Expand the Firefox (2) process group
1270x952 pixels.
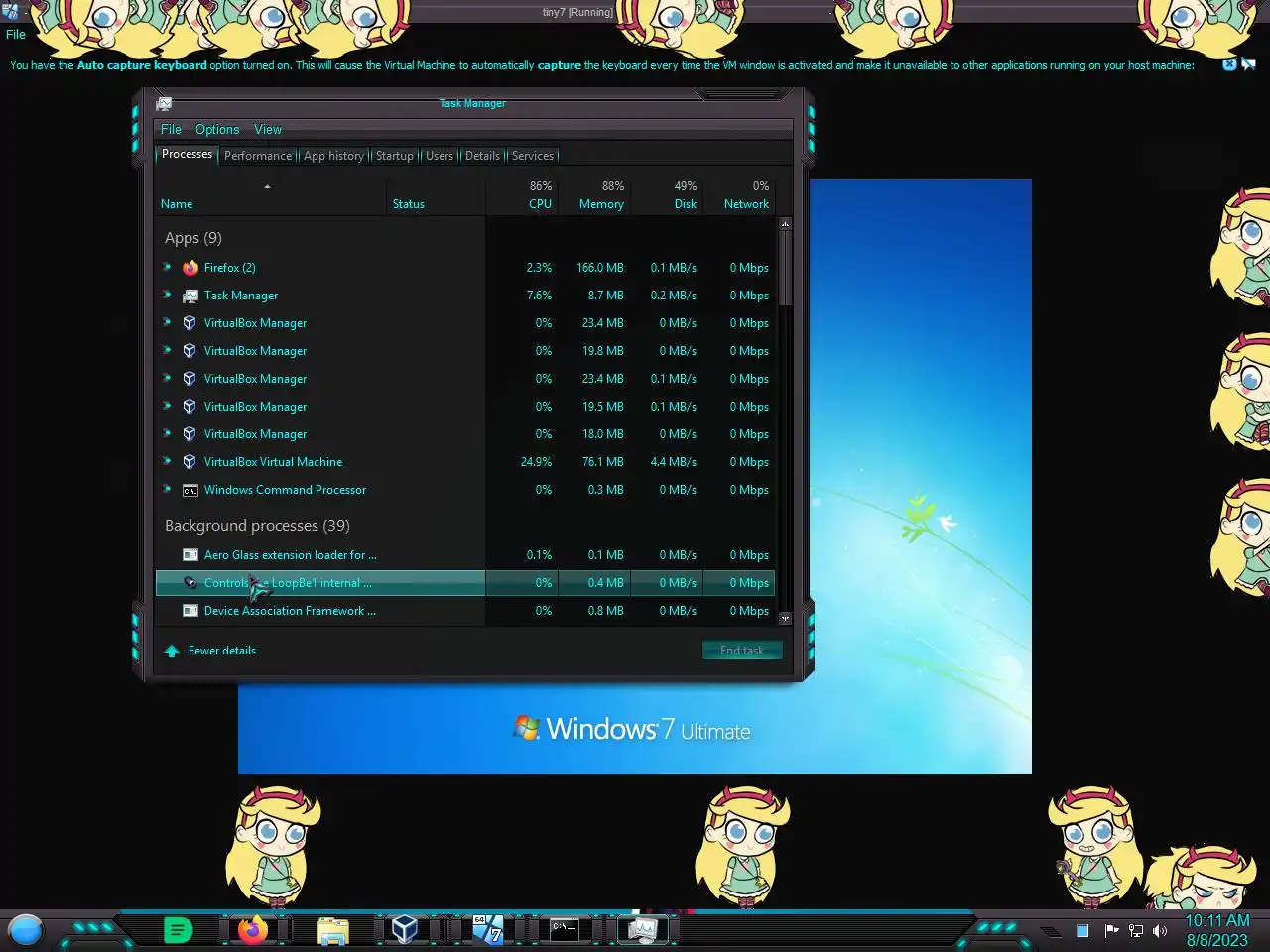(167, 267)
